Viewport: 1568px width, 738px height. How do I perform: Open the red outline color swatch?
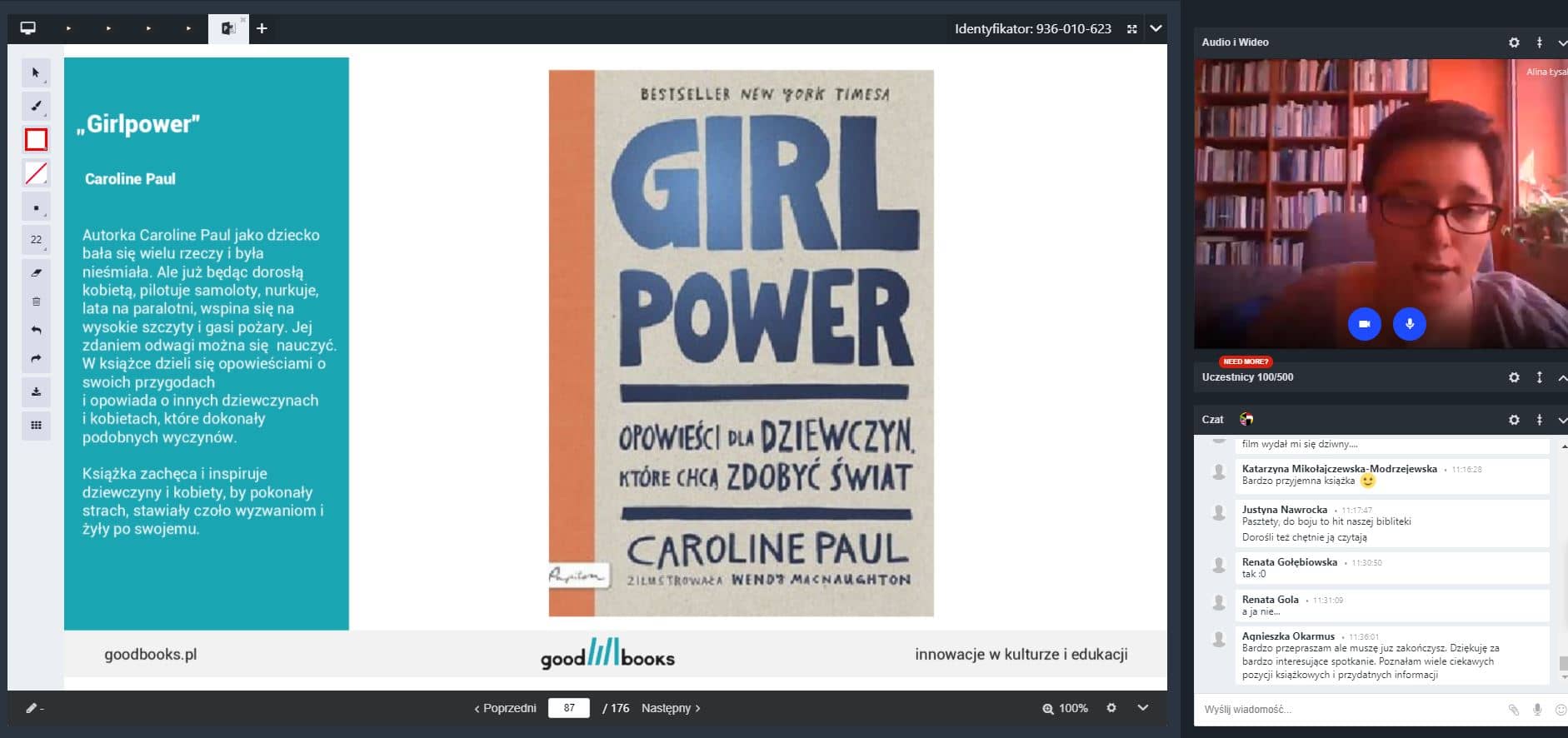click(36, 139)
